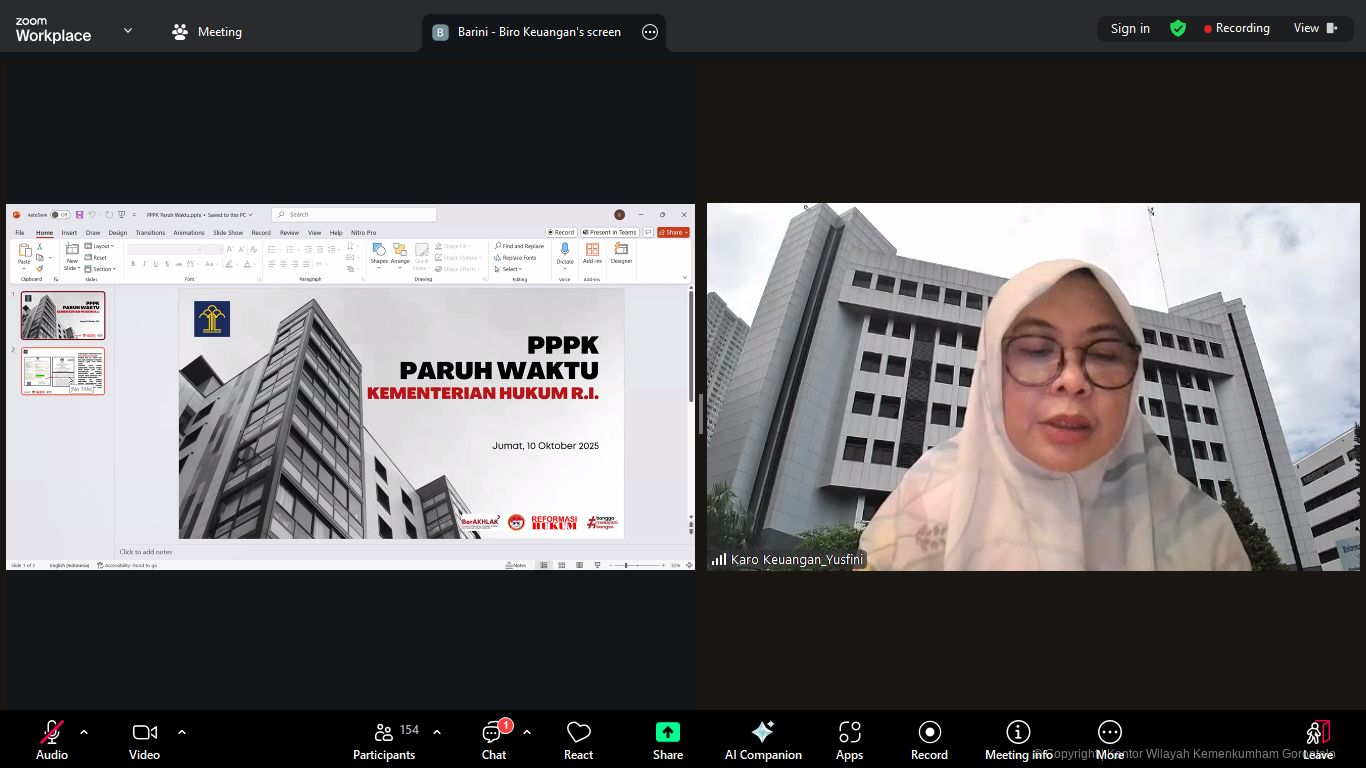Open AI Companion
The image size is (1366, 768).
pos(763,741)
